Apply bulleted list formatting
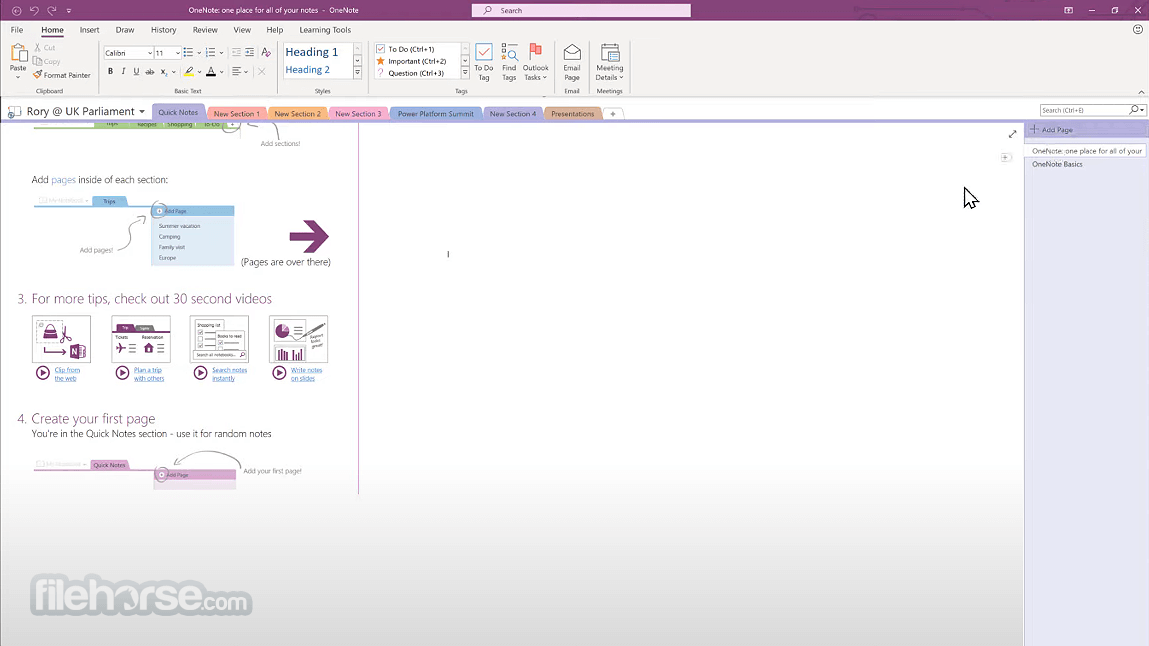The width and height of the screenshot is (1149, 646). [188, 53]
